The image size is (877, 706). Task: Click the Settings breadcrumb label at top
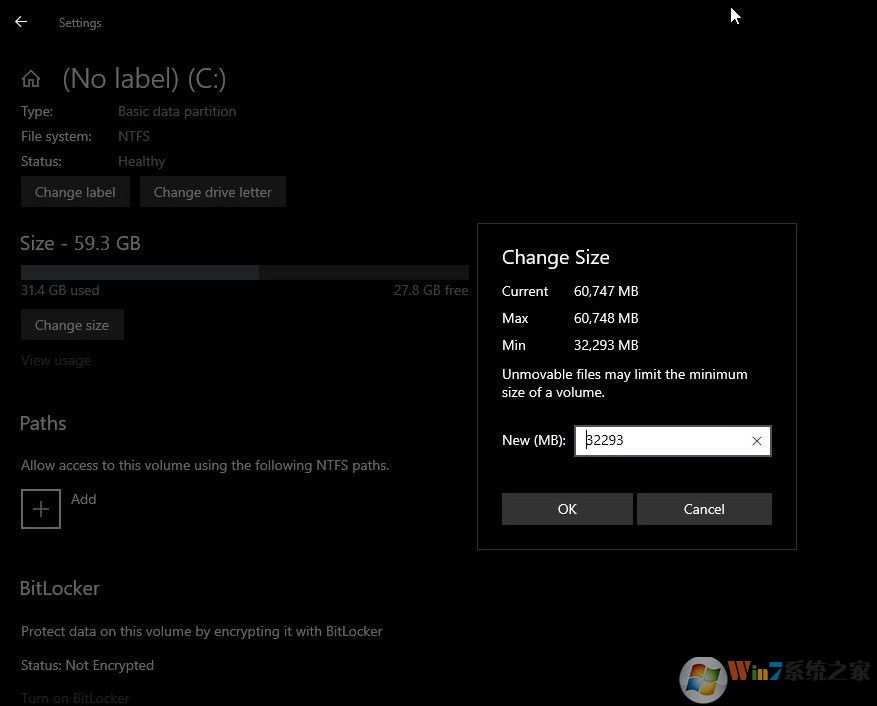coord(79,22)
